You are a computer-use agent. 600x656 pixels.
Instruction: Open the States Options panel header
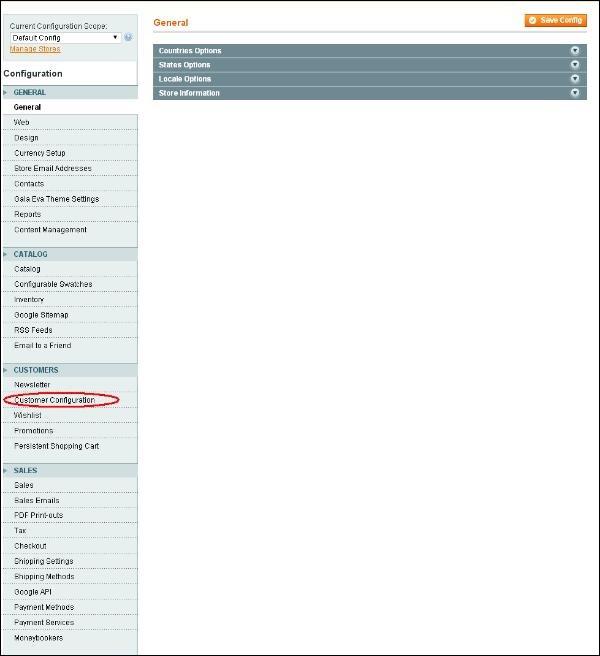[x=370, y=64]
